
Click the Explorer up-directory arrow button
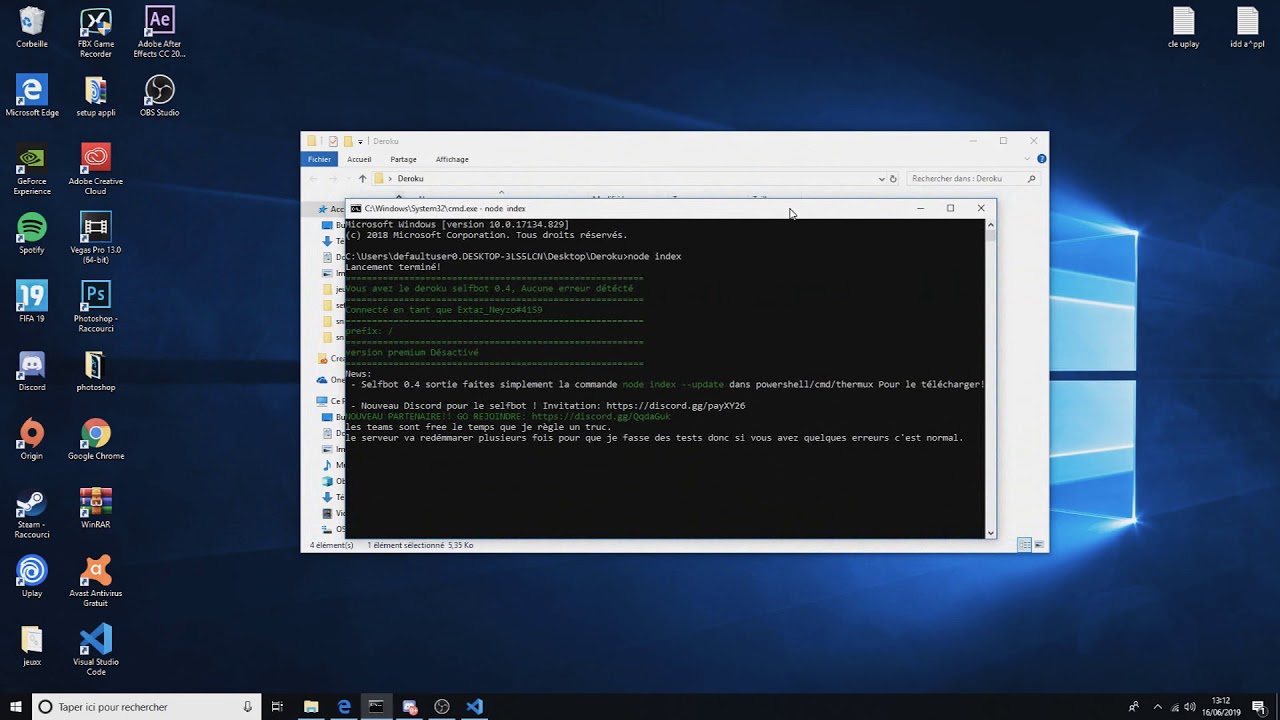click(x=362, y=179)
